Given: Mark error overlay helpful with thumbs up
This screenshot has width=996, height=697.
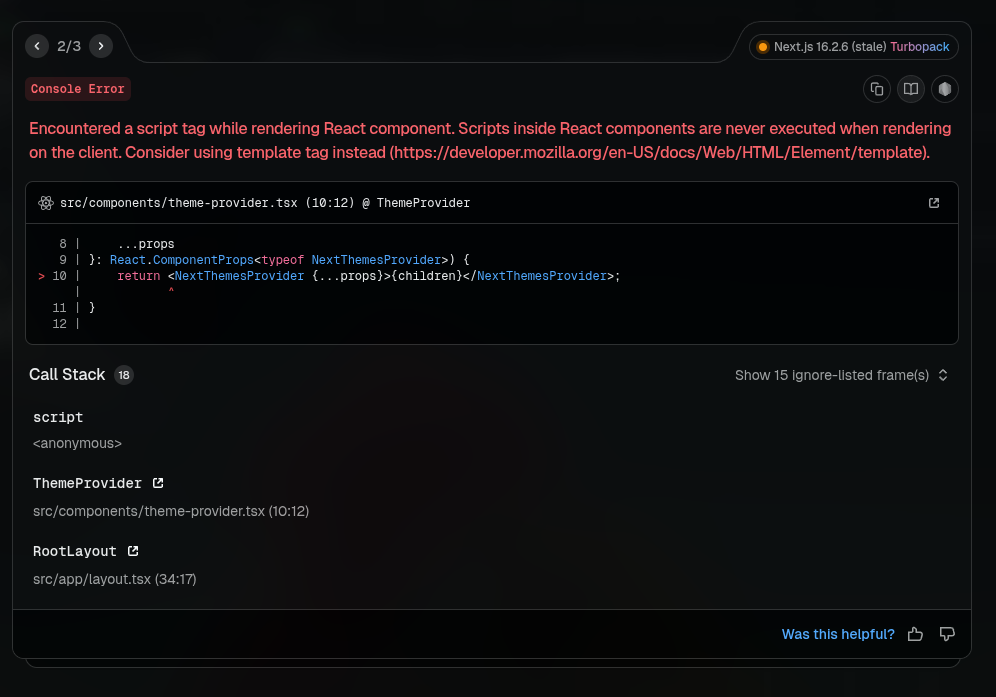Looking at the screenshot, I should coord(915,633).
